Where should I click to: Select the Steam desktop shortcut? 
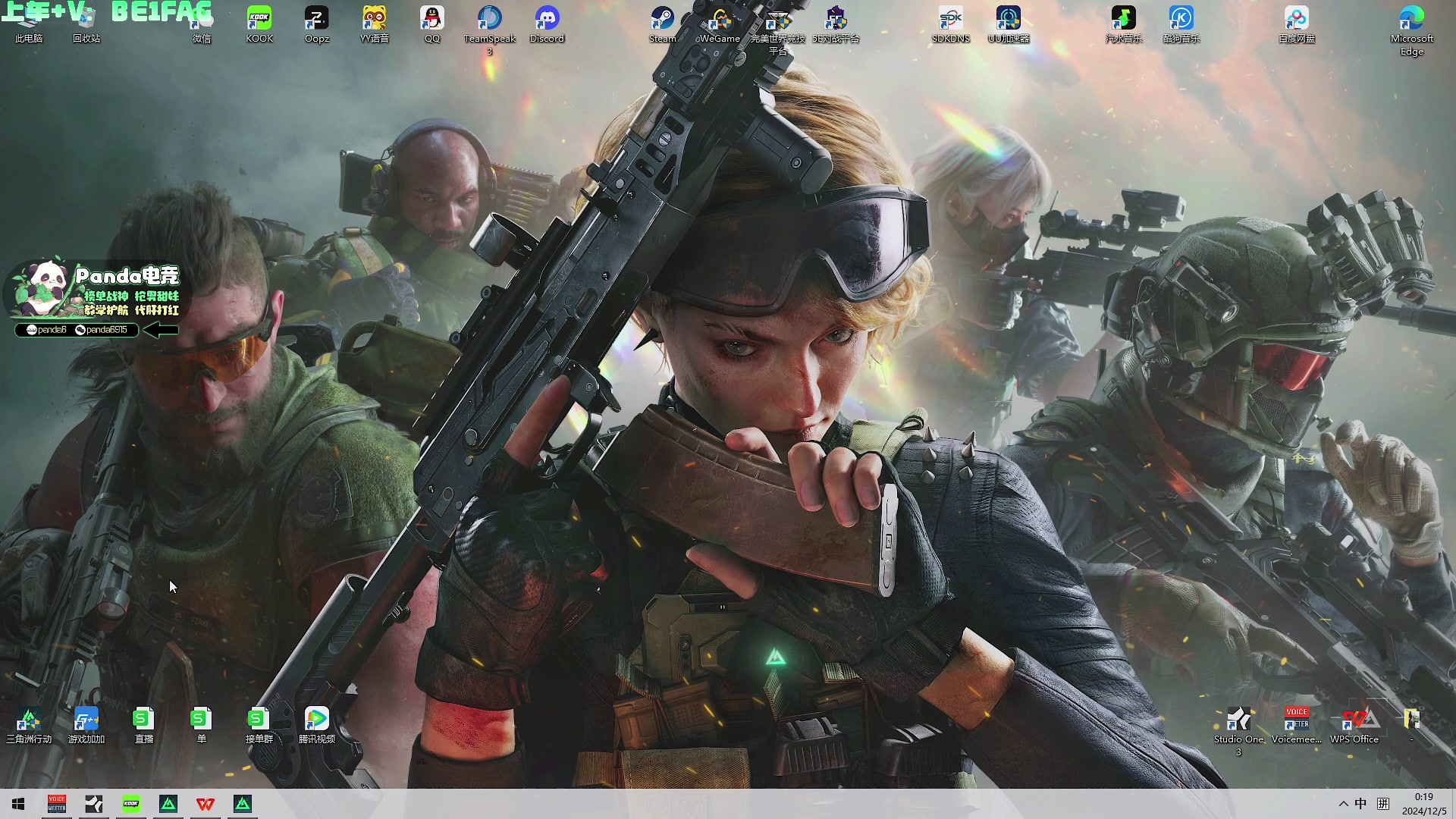(x=663, y=24)
